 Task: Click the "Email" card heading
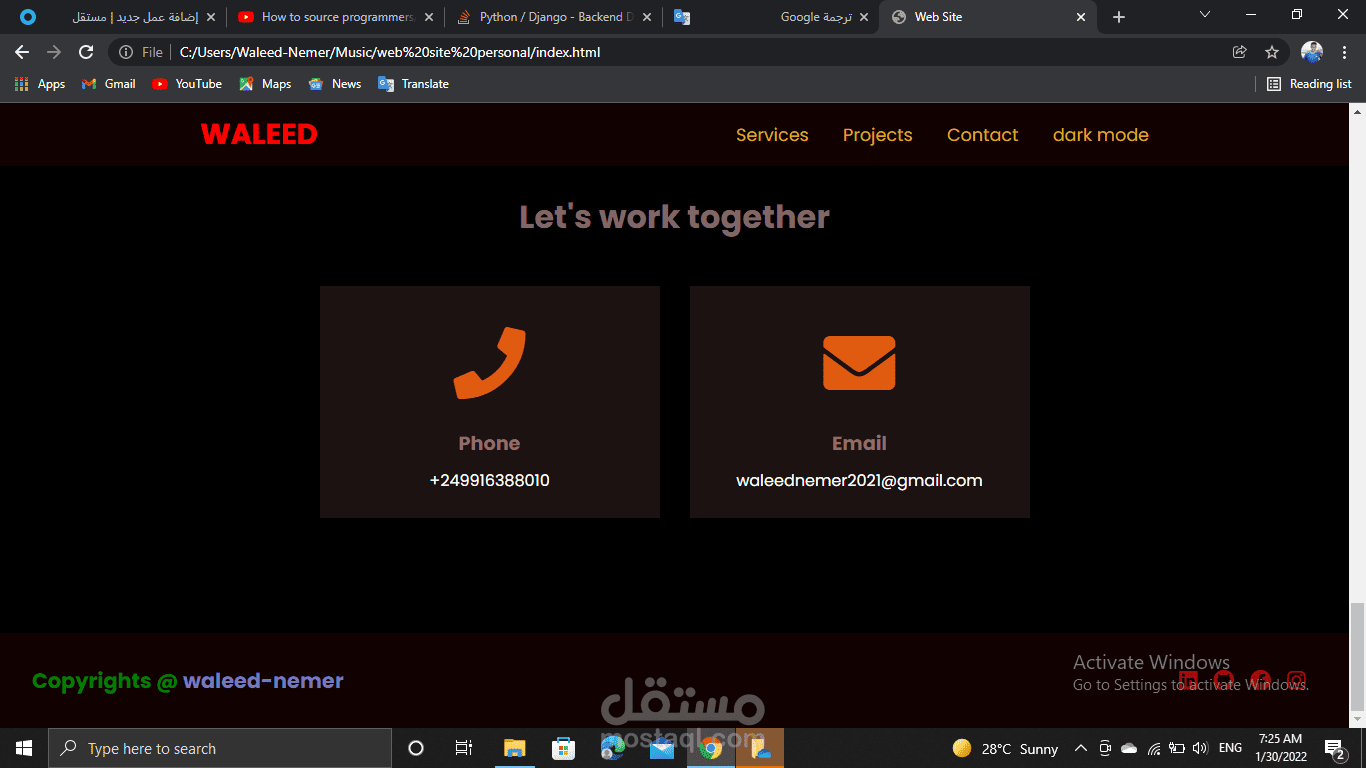pyautogui.click(x=859, y=443)
